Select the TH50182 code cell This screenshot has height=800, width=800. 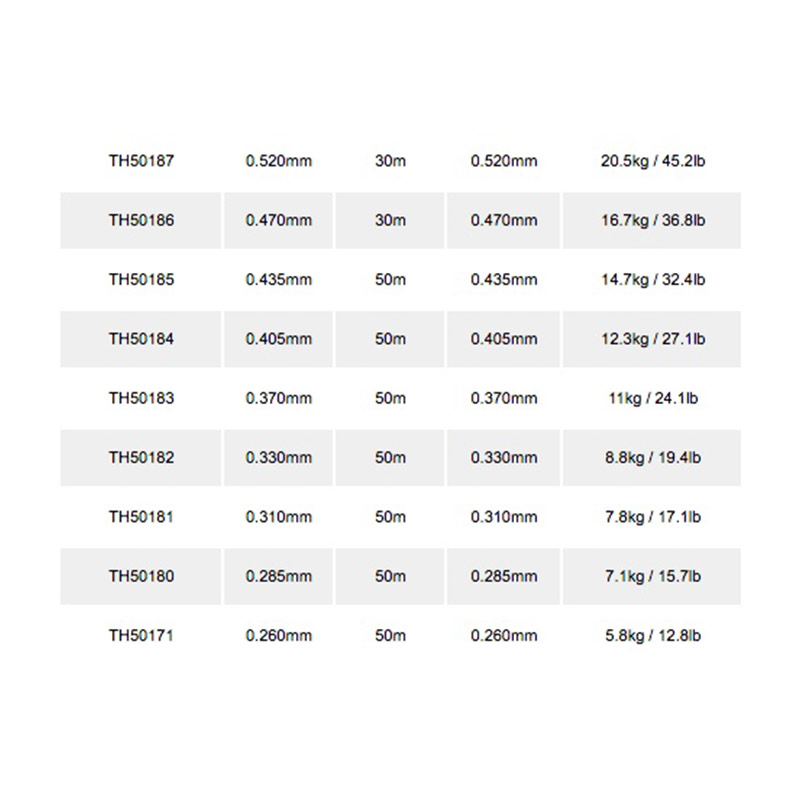click(141, 458)
